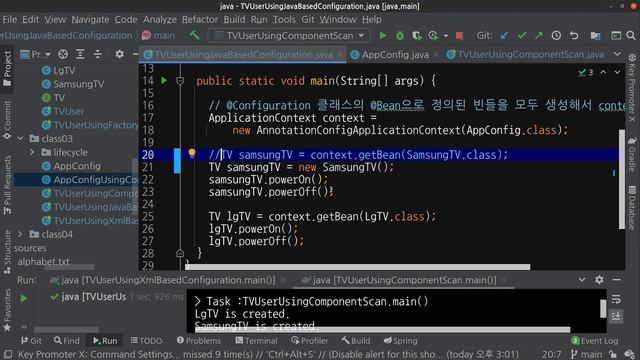Open Git history clock icon
Screen dimensions: 640x360
556,36
